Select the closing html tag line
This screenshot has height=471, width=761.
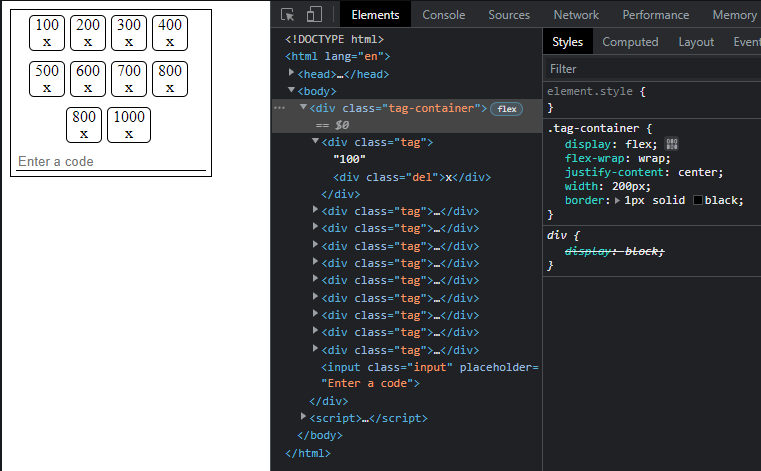(x=308, y=453)
